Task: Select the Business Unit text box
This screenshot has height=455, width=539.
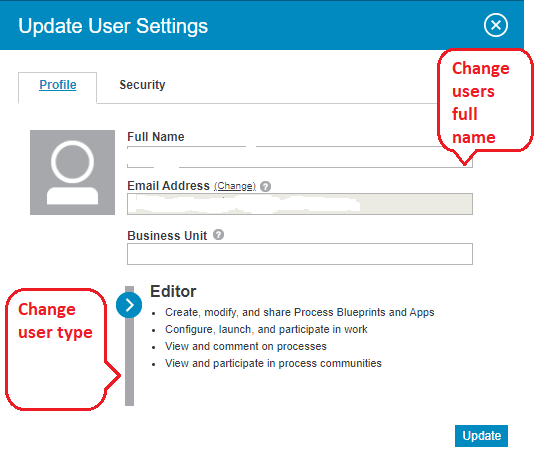Action: coord(300,254)
